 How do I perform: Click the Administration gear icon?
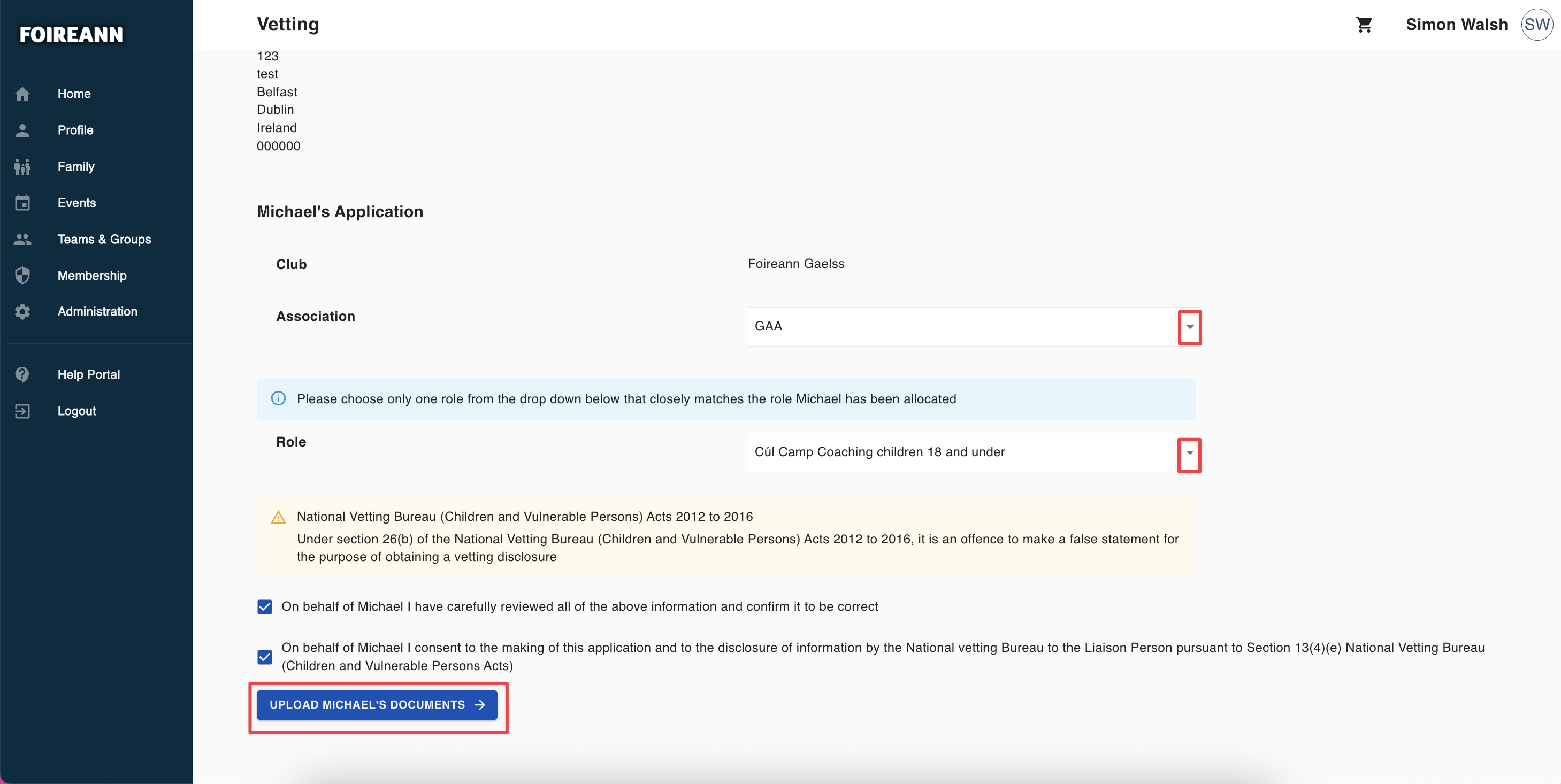pos(22,311)
